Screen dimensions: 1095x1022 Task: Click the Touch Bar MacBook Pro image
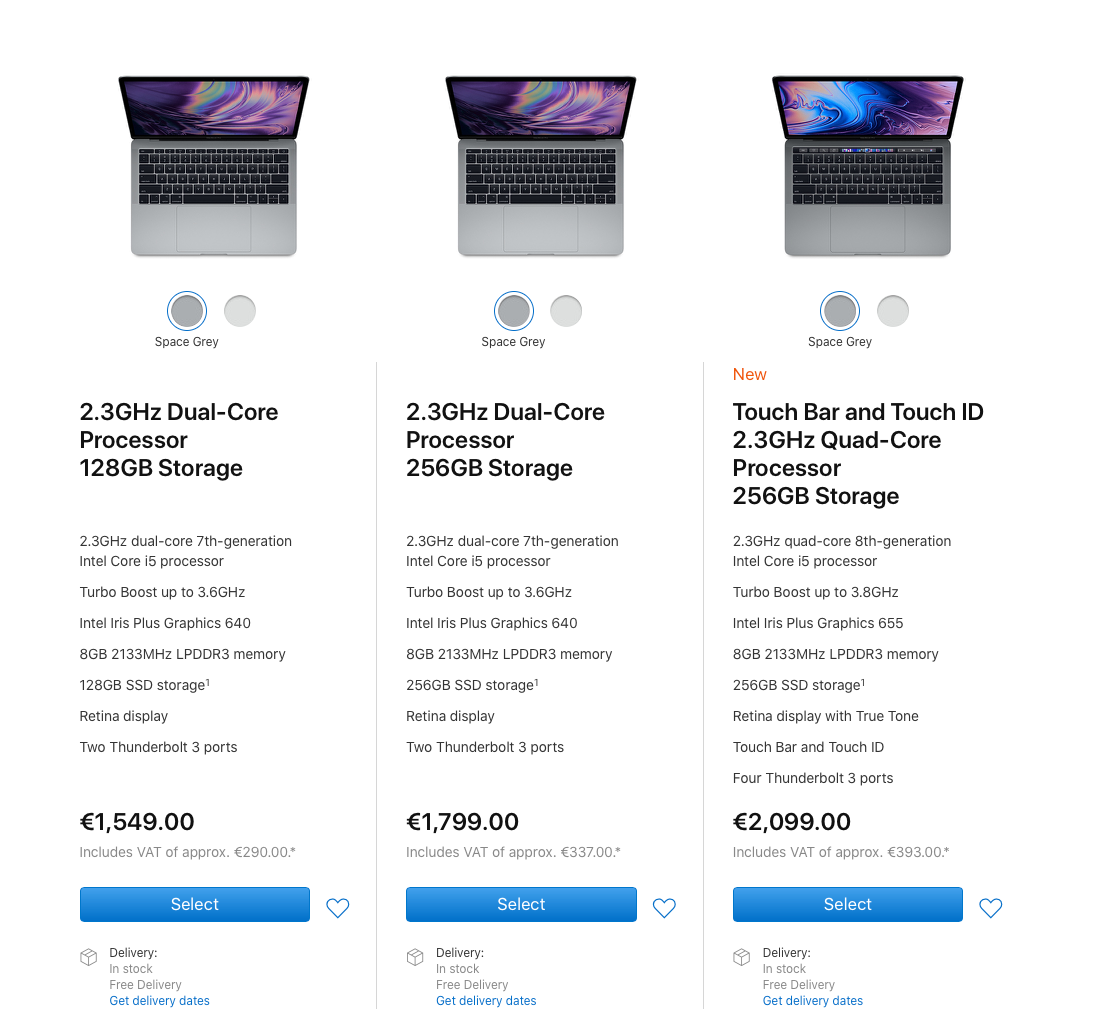tap(867, 166)
